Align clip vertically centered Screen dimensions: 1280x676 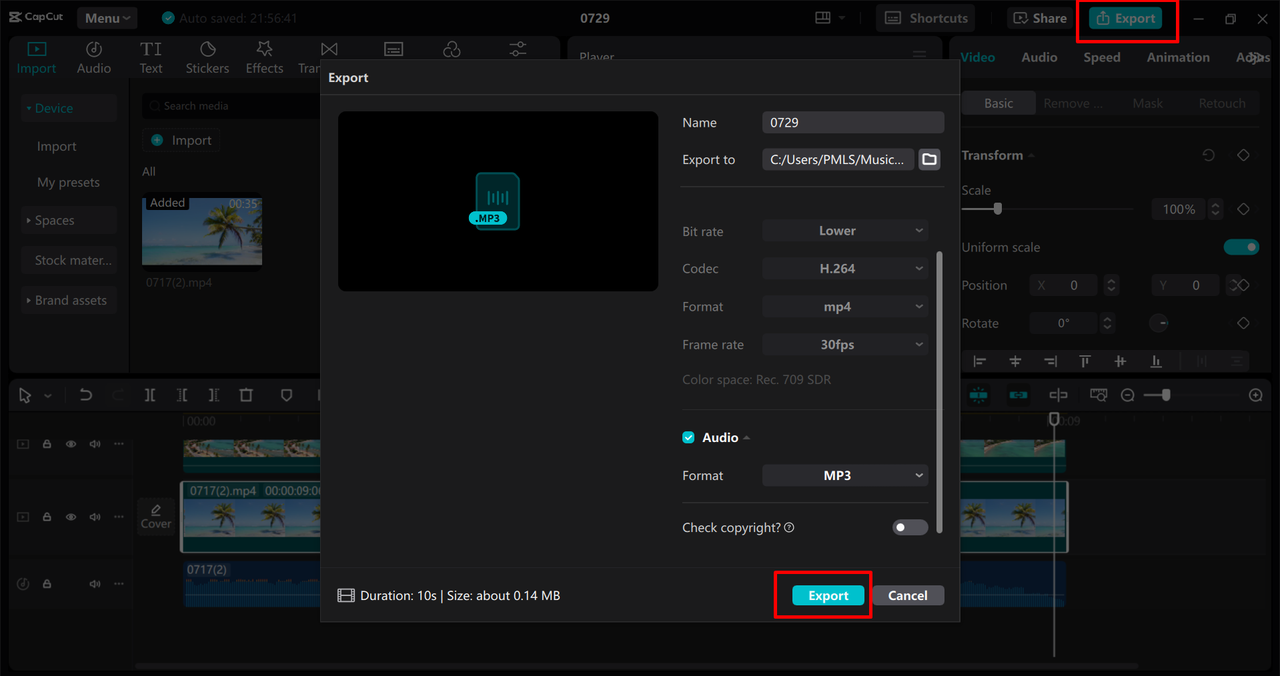[1120, 361]
